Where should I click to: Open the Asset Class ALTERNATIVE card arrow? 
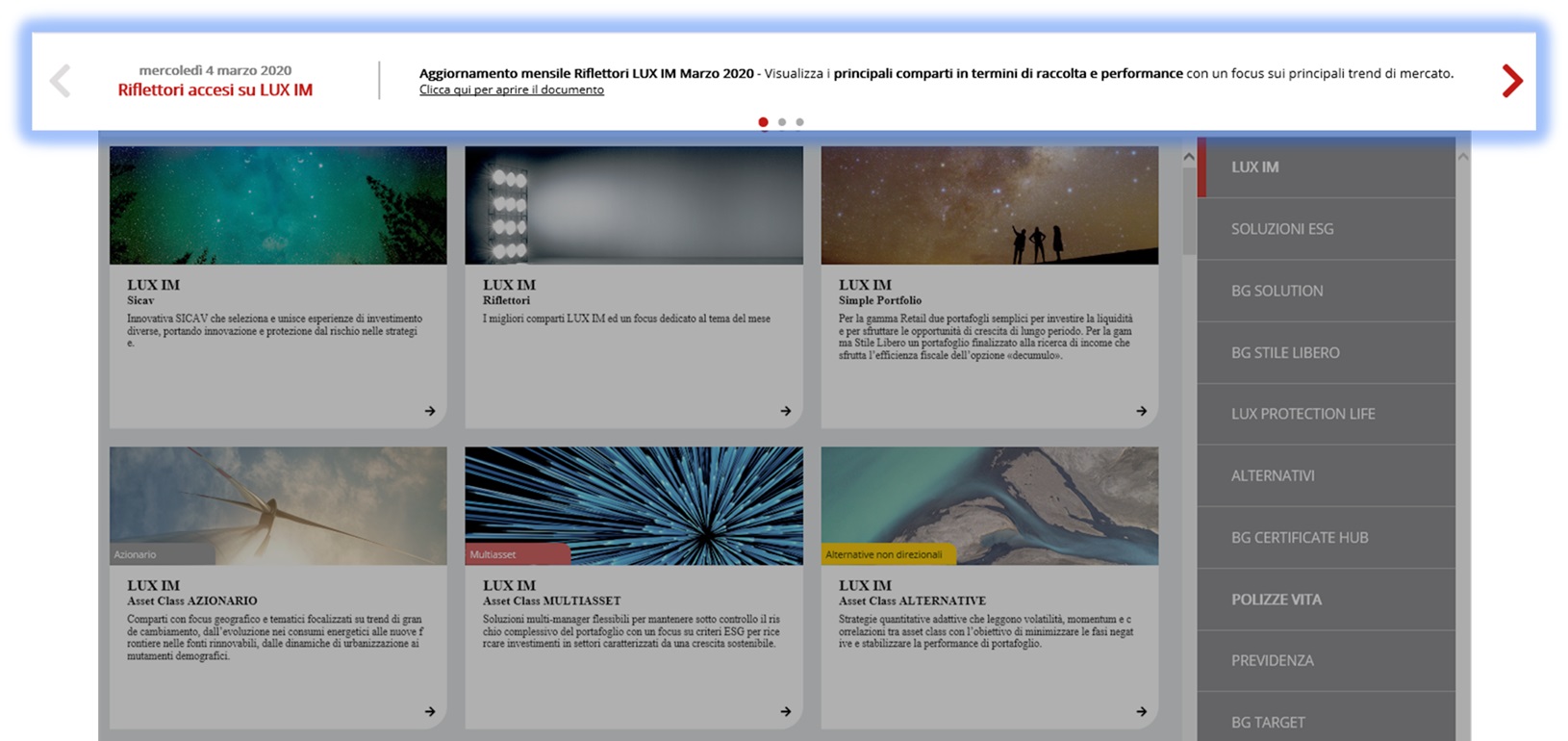coord(1142,712)
